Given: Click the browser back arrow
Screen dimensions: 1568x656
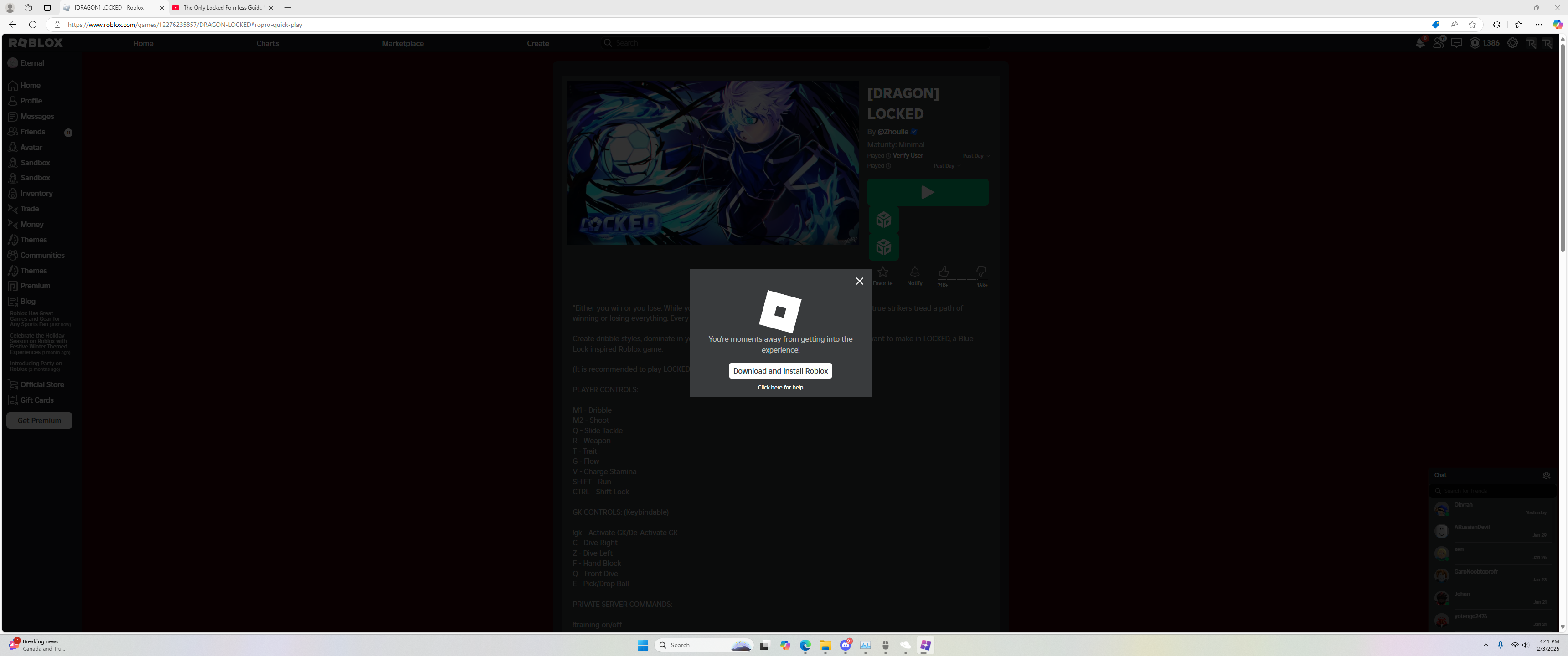Looking at the screenshot, I should 13,24.
